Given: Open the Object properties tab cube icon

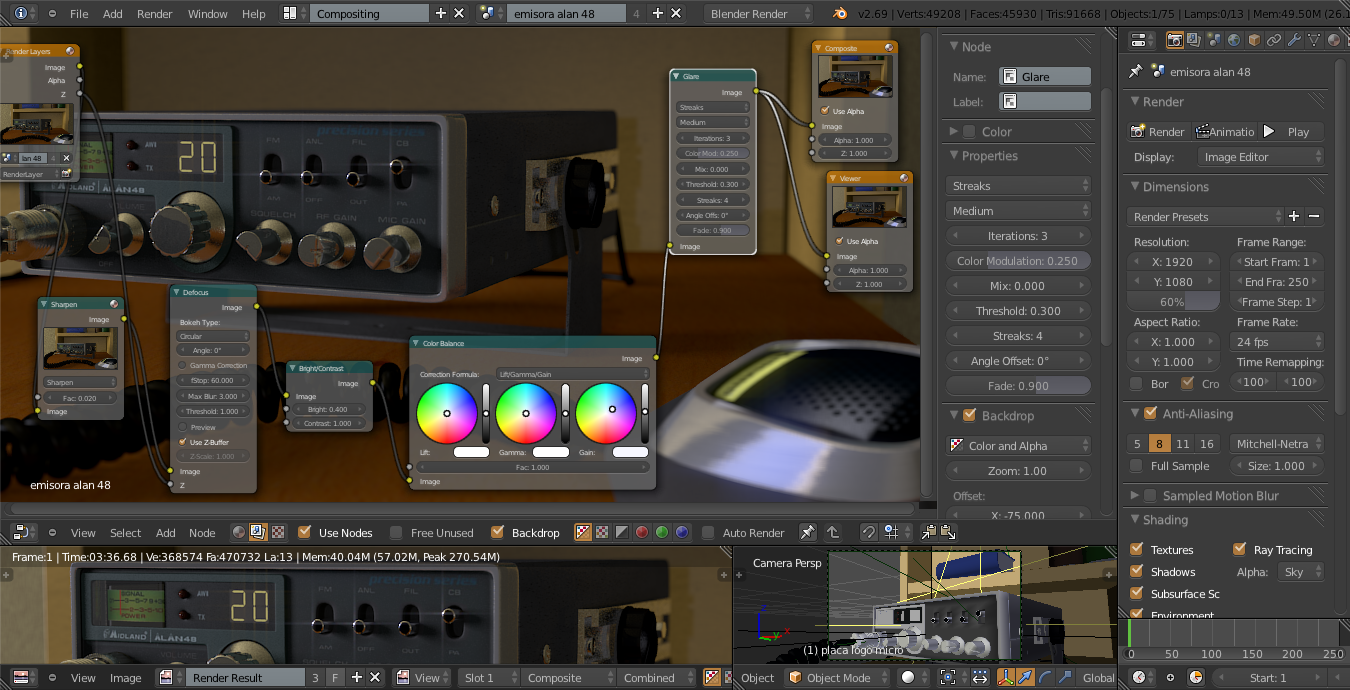Looking at the screenshot, I should [x=1254, y=40].
